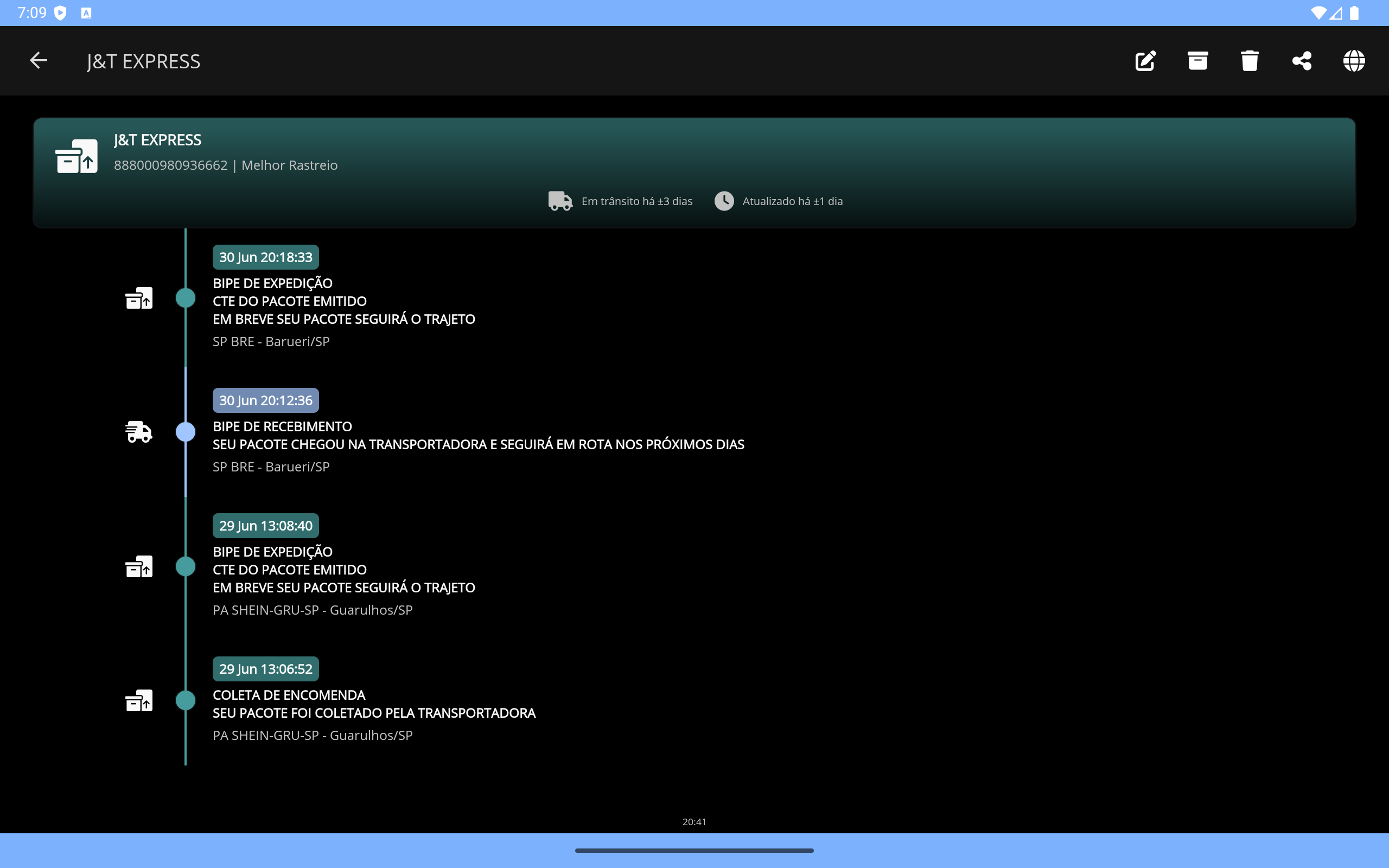The image size is (1389, 868).
Task: Tap the Wi-Fi status icon
Action: [1318, 12]
